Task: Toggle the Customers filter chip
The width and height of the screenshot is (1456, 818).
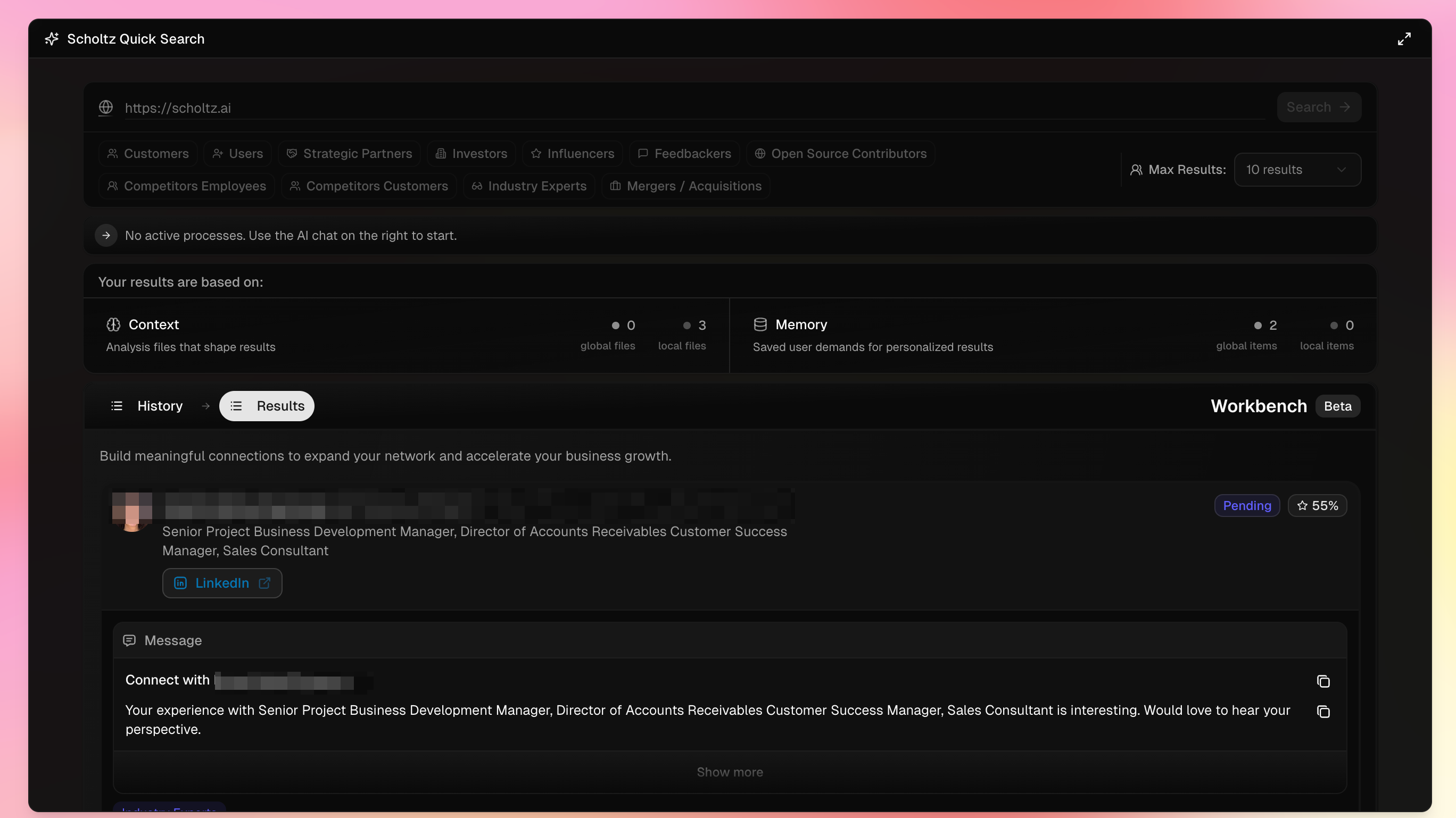Action: pos(148,154)
